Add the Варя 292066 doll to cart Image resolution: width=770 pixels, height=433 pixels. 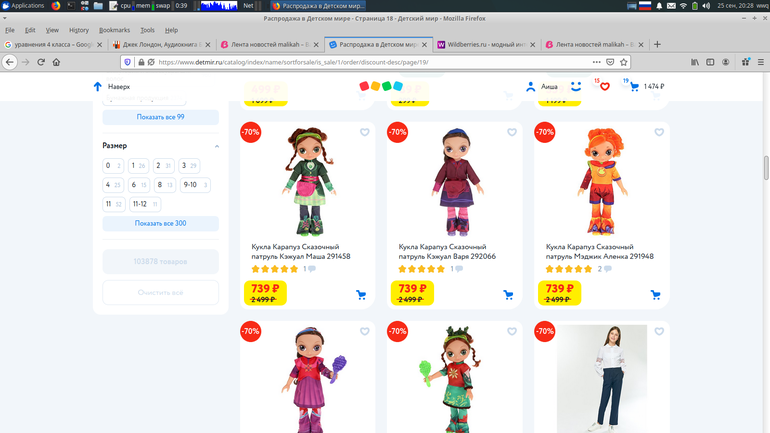click(508, 295)
